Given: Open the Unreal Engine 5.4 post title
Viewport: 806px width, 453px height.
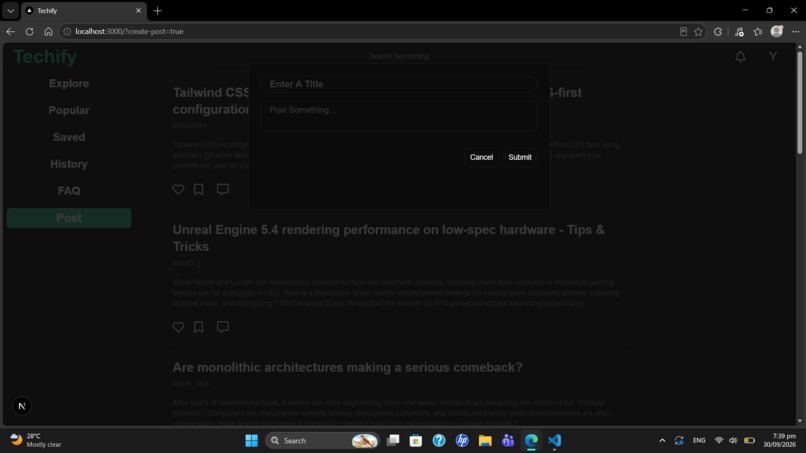Looking at the screenshot, I should [389, 238].
